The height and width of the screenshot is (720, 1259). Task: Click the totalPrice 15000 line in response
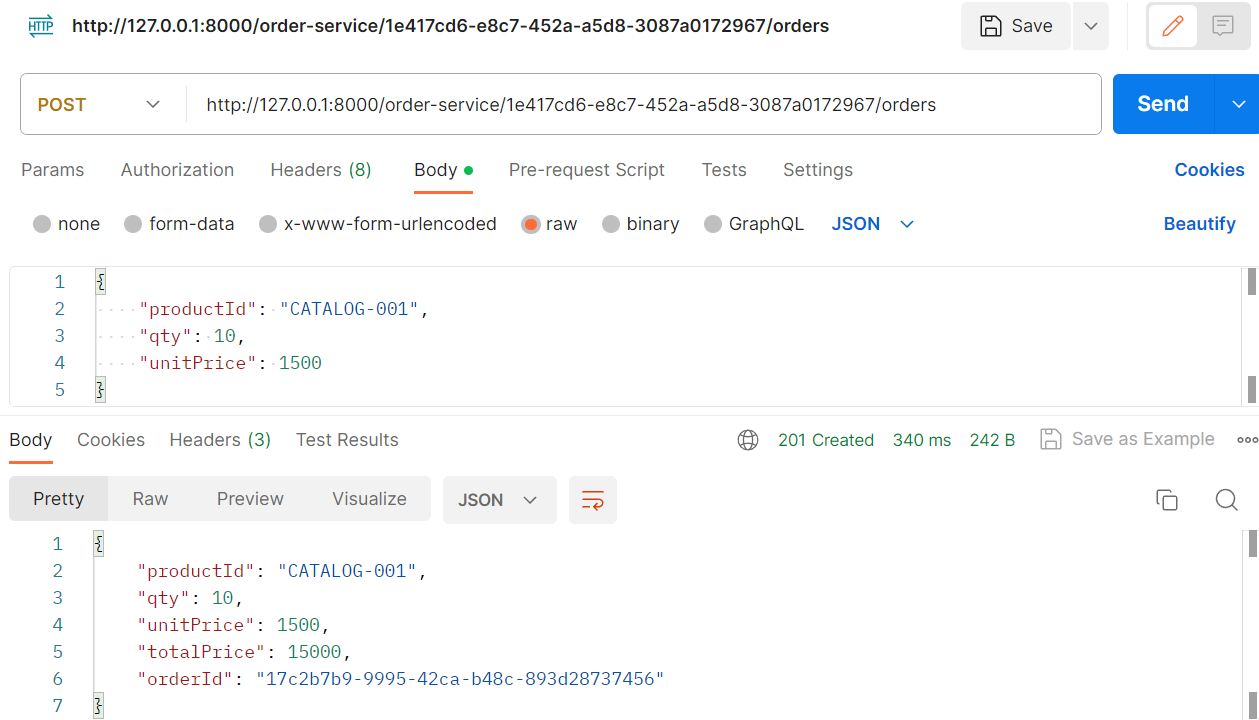pyautogui.click(x=244, y=652)
